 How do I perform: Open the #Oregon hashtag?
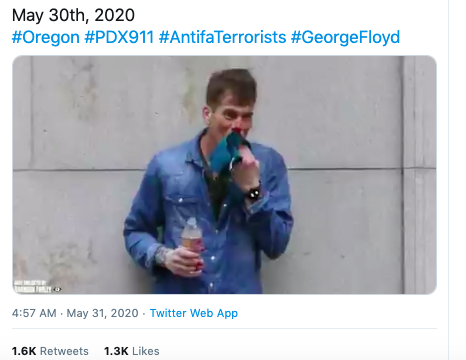[46, 37]
